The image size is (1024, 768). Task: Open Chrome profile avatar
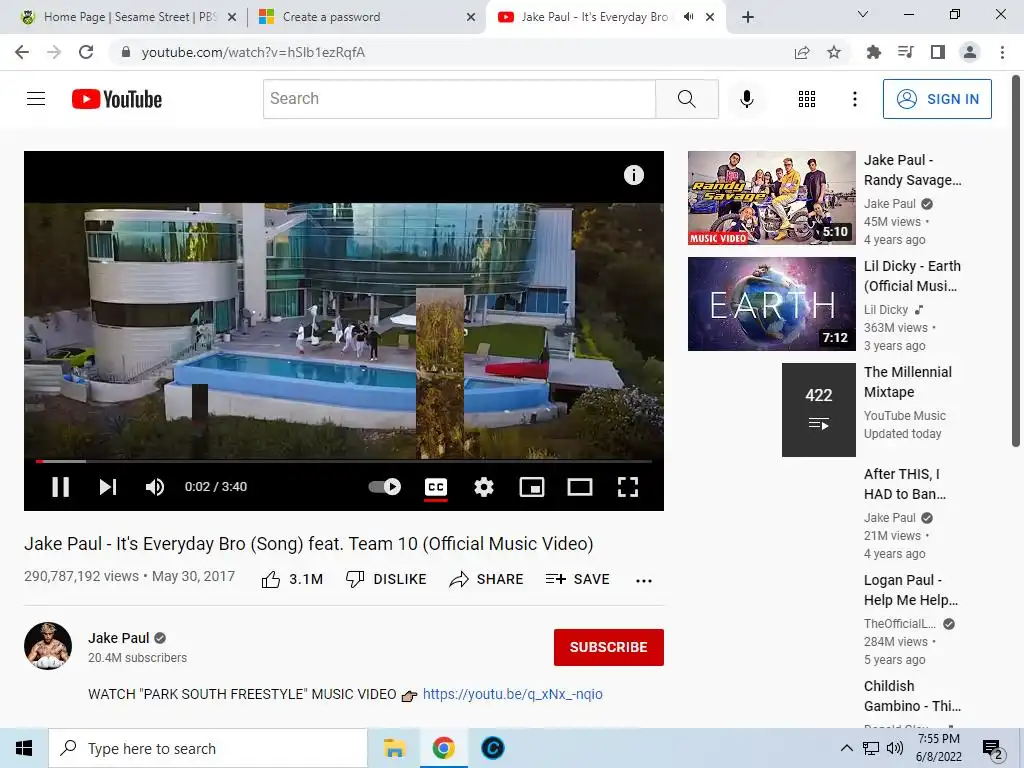coord(970,52)
